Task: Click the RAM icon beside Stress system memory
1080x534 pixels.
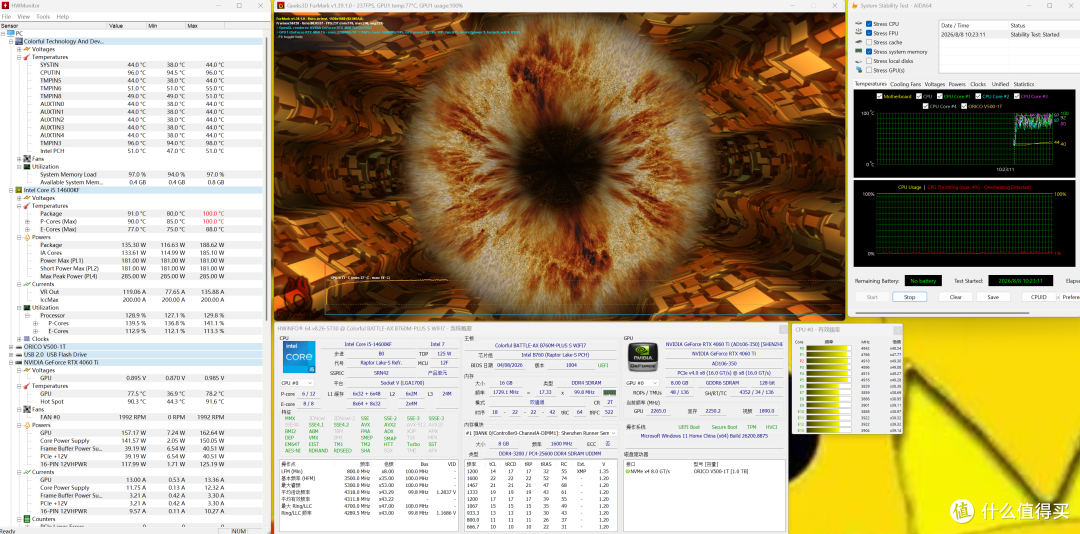Action: [x=858, y=52]
